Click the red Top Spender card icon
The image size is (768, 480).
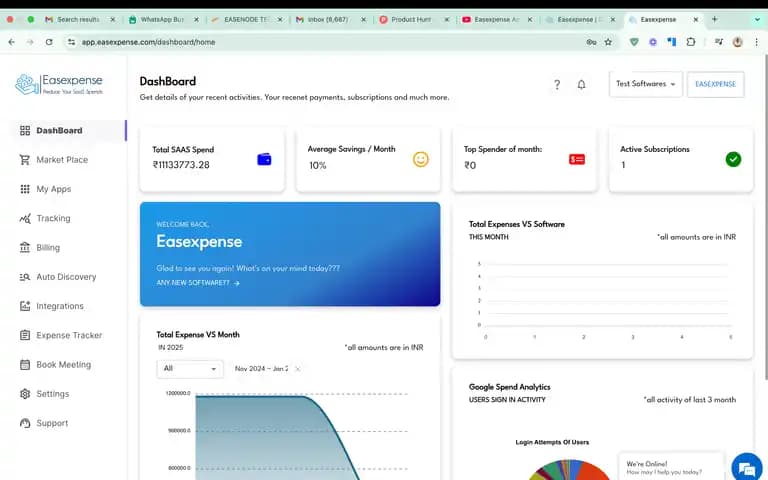tap(577, 159)
